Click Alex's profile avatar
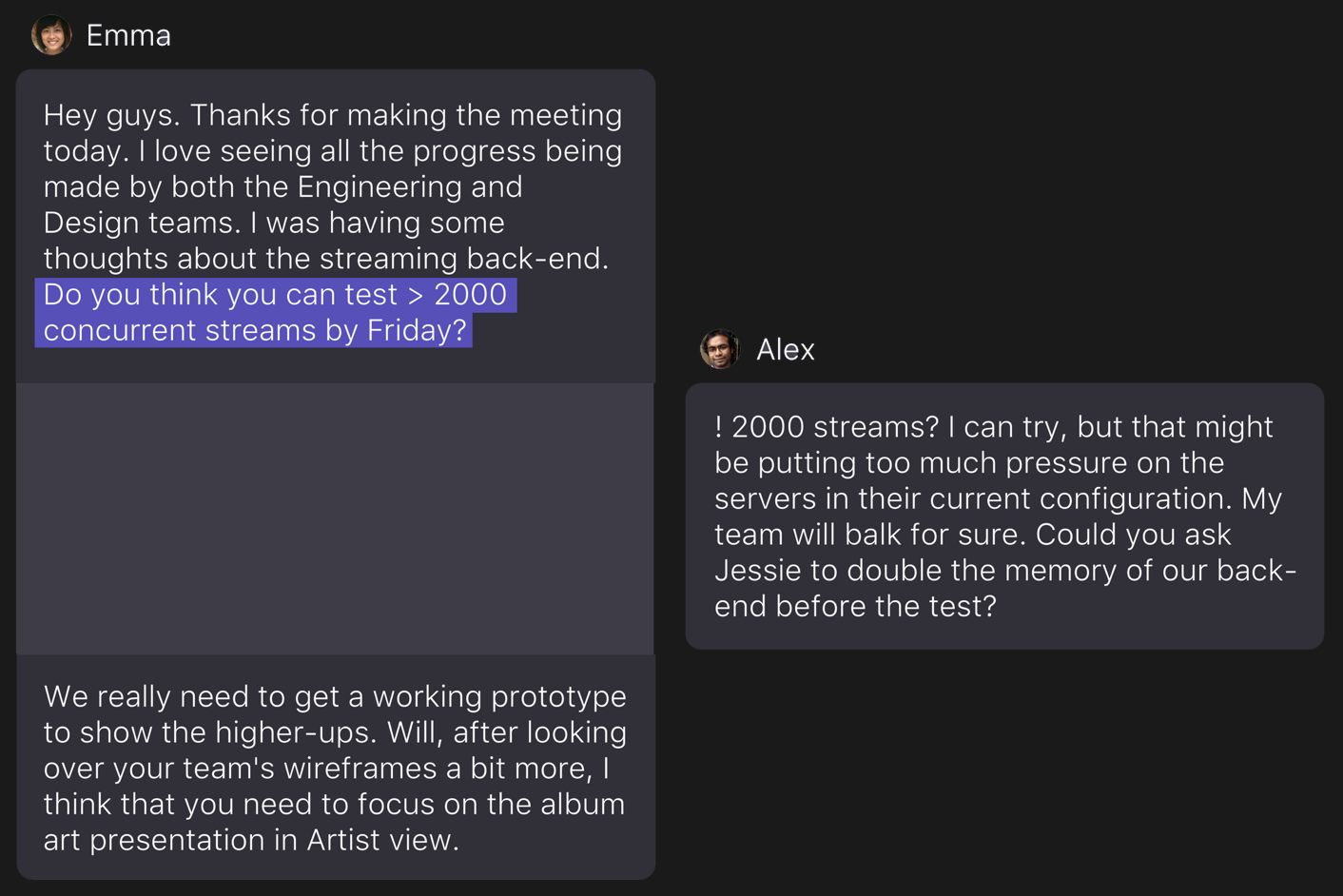The image size is (1343, 896). pyautogui.click(x=719, y=349)
